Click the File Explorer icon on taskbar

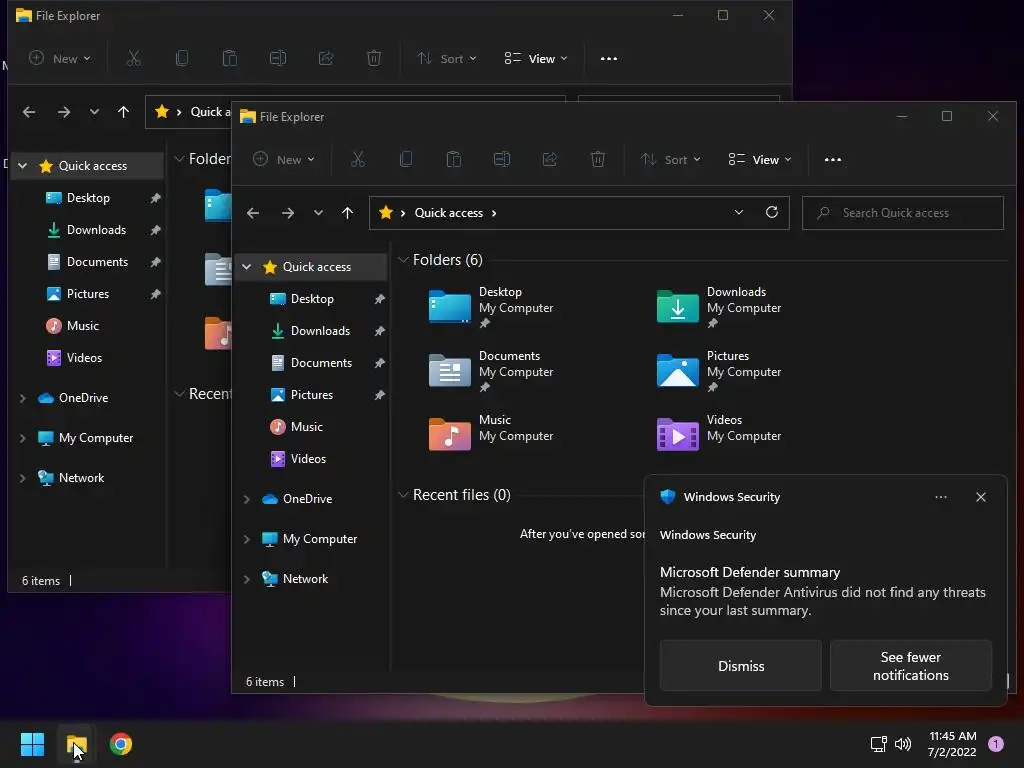76,744
